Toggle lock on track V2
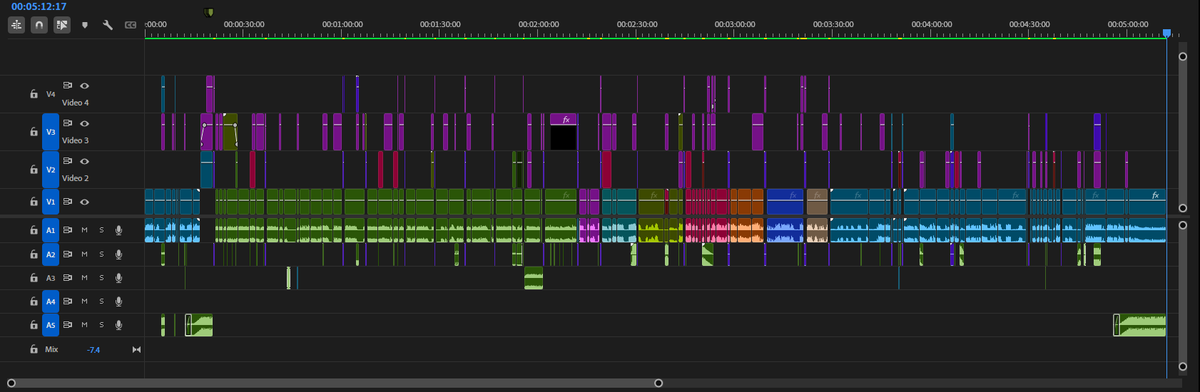 34,169
